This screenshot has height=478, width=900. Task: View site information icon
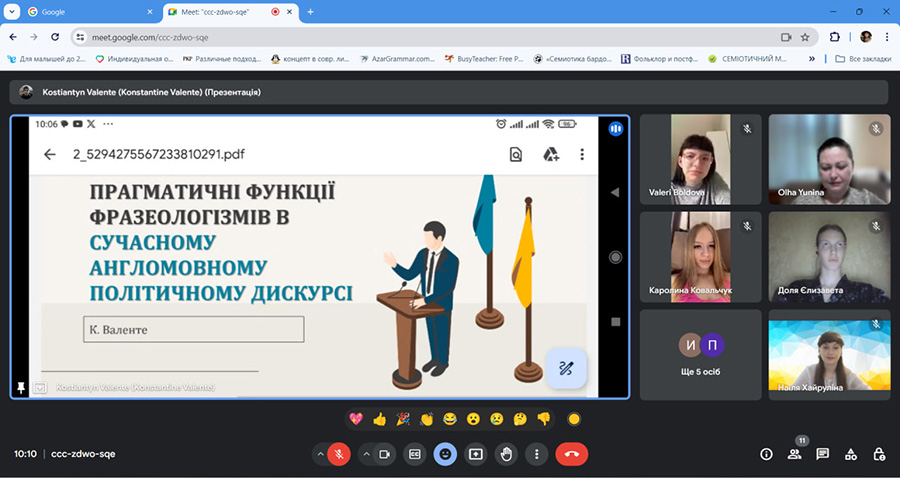pos(80,37)
